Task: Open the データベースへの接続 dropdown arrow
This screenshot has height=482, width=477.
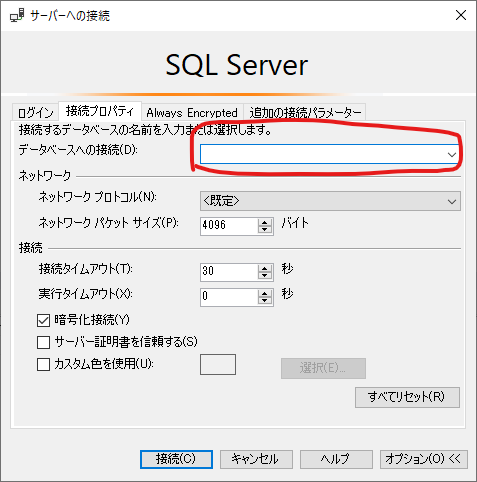Action: click(x=452, y=154)
